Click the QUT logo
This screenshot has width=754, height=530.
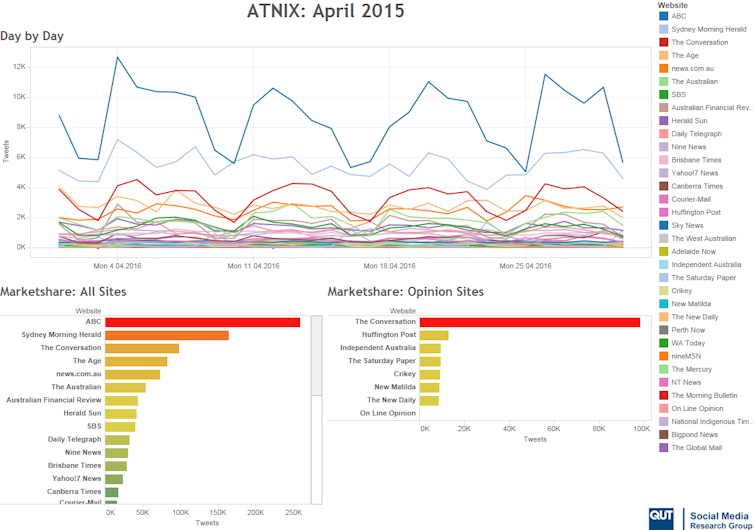(661, 518)
